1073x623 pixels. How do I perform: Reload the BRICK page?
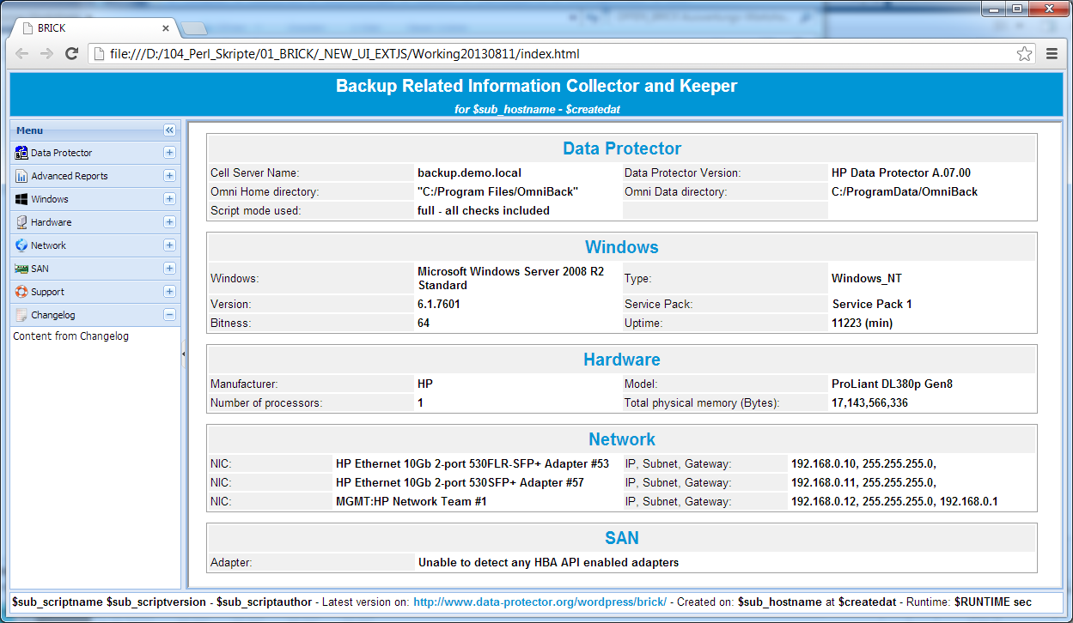[71, 53]
